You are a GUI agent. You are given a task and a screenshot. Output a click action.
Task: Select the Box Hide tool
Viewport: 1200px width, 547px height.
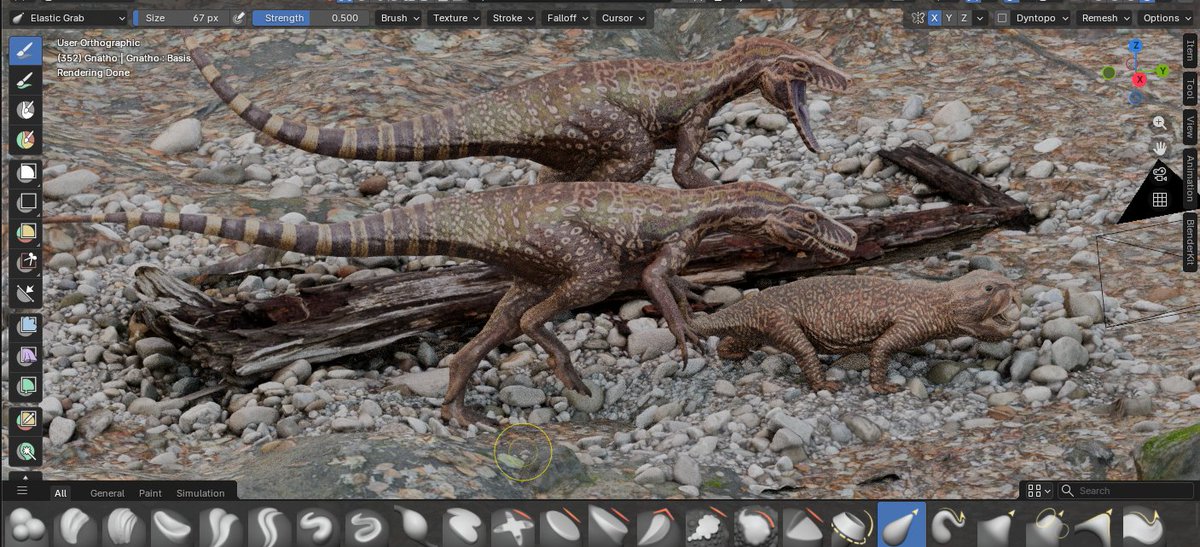point(26,202)
